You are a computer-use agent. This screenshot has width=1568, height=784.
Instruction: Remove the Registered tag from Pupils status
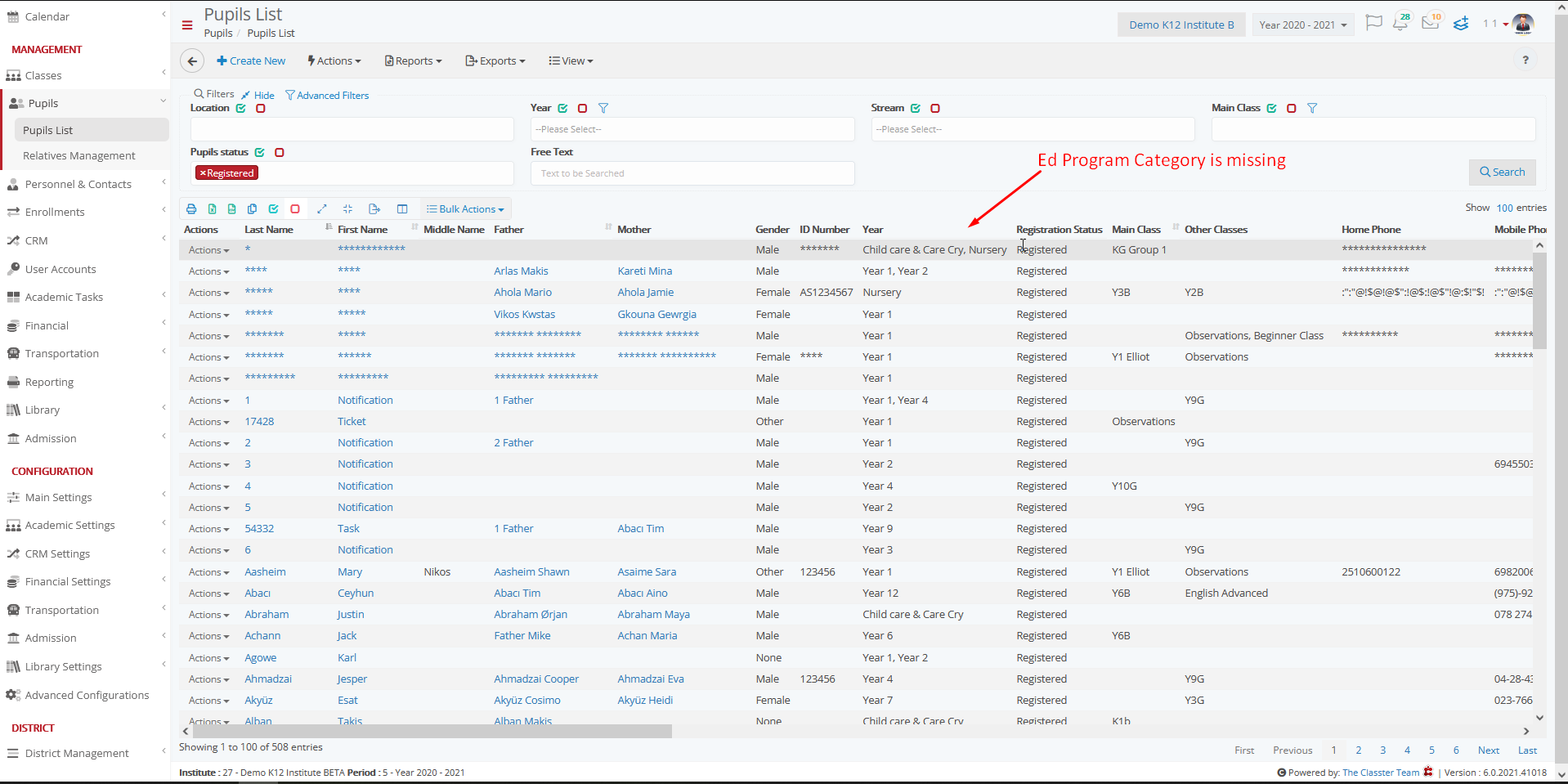(x=203, y=173)
